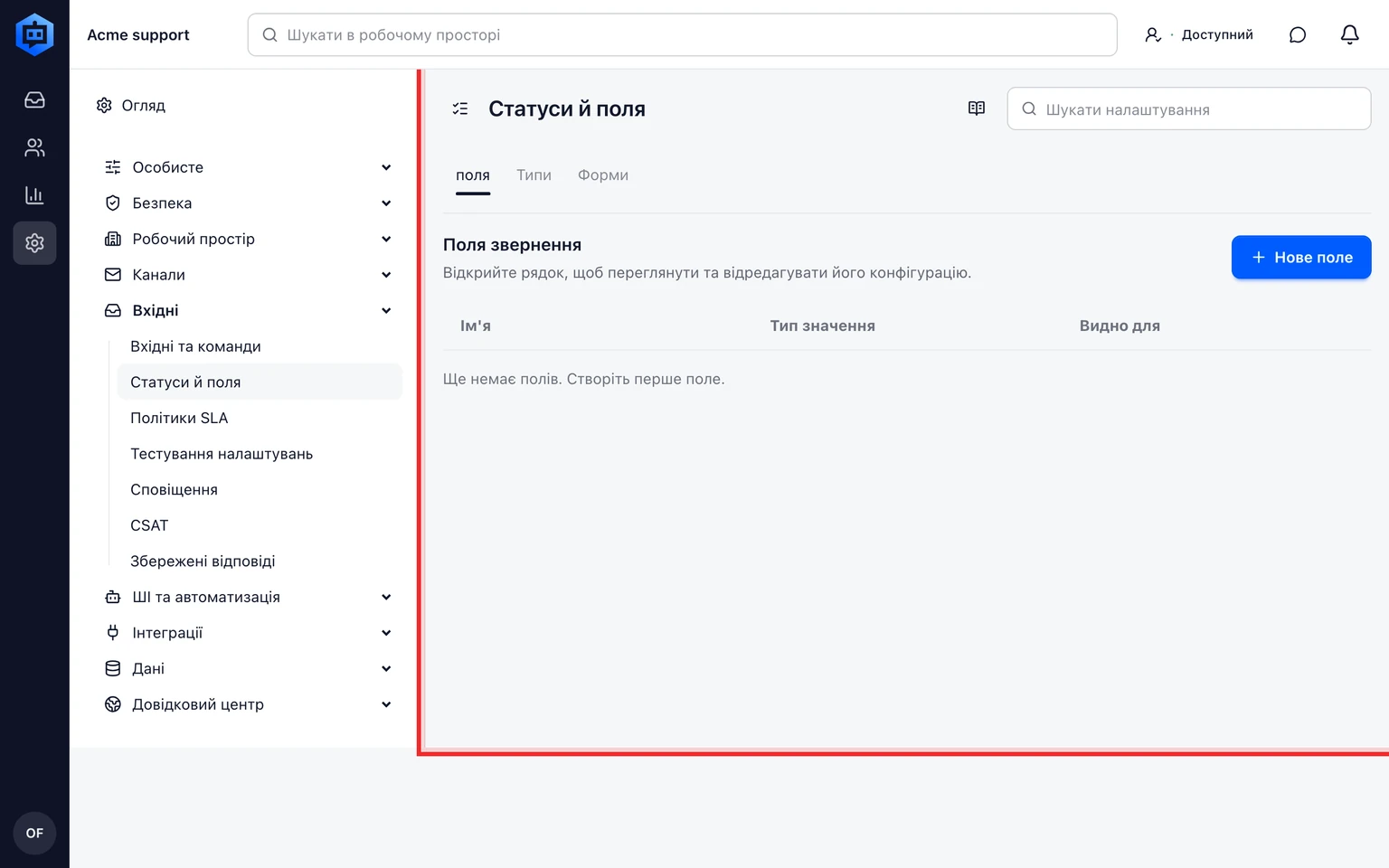The height and width of the screenshot is (868, 1389).
Task: Open Збережені відповіді page
Action: click(260, 561)
